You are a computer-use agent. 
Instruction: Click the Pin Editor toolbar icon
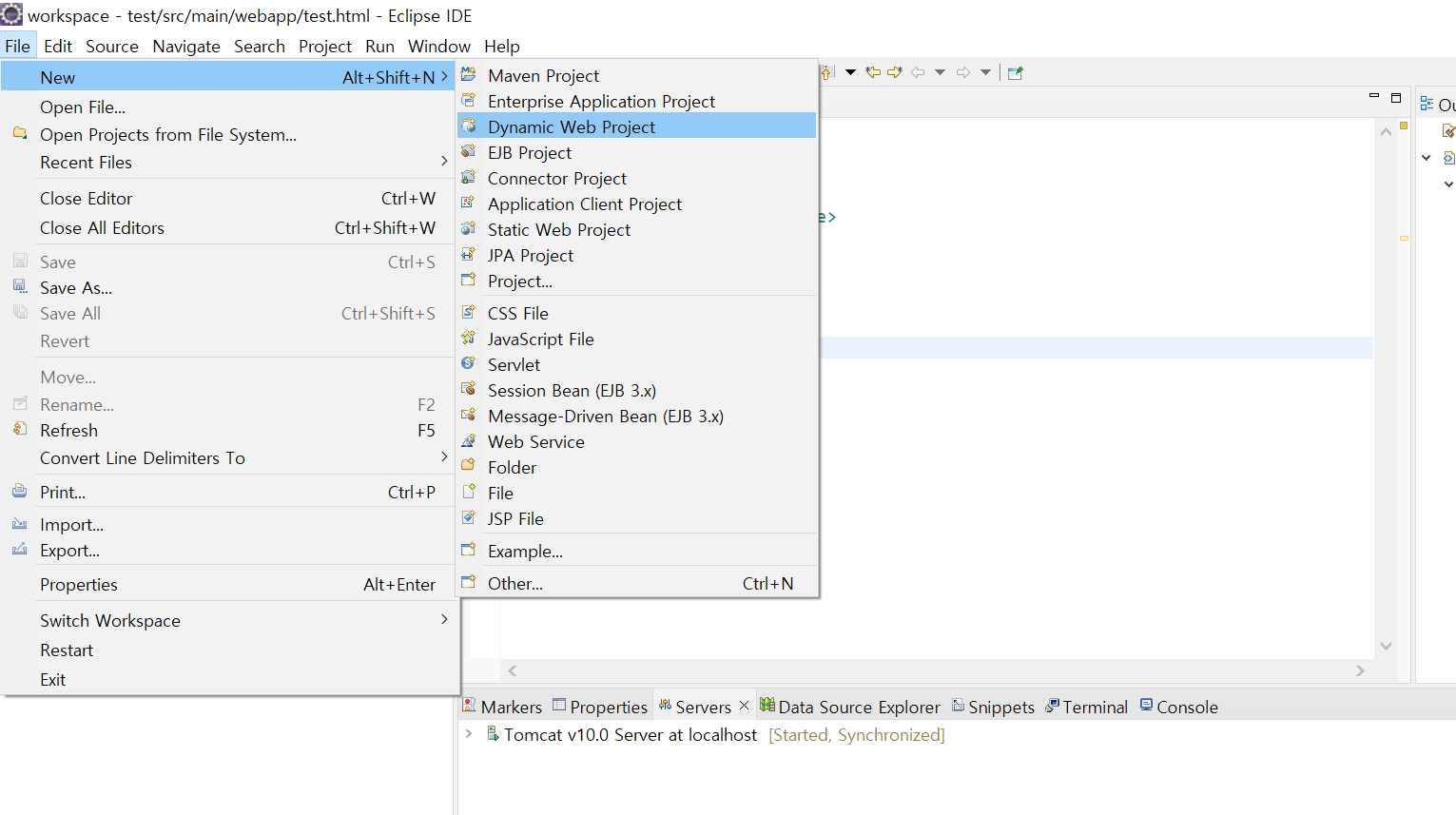coord(1015,72)
